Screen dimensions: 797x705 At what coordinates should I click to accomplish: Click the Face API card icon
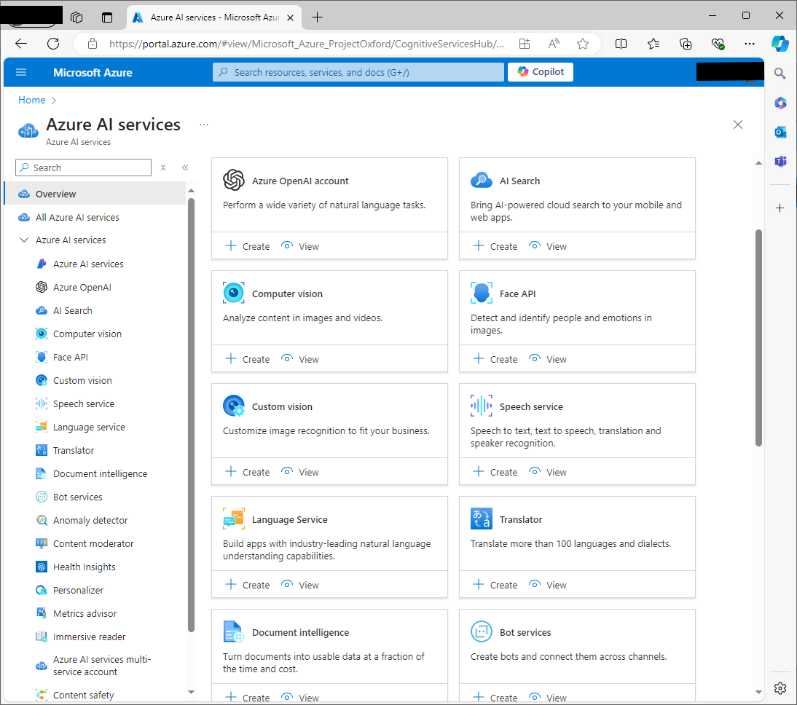tap(481, 293)
